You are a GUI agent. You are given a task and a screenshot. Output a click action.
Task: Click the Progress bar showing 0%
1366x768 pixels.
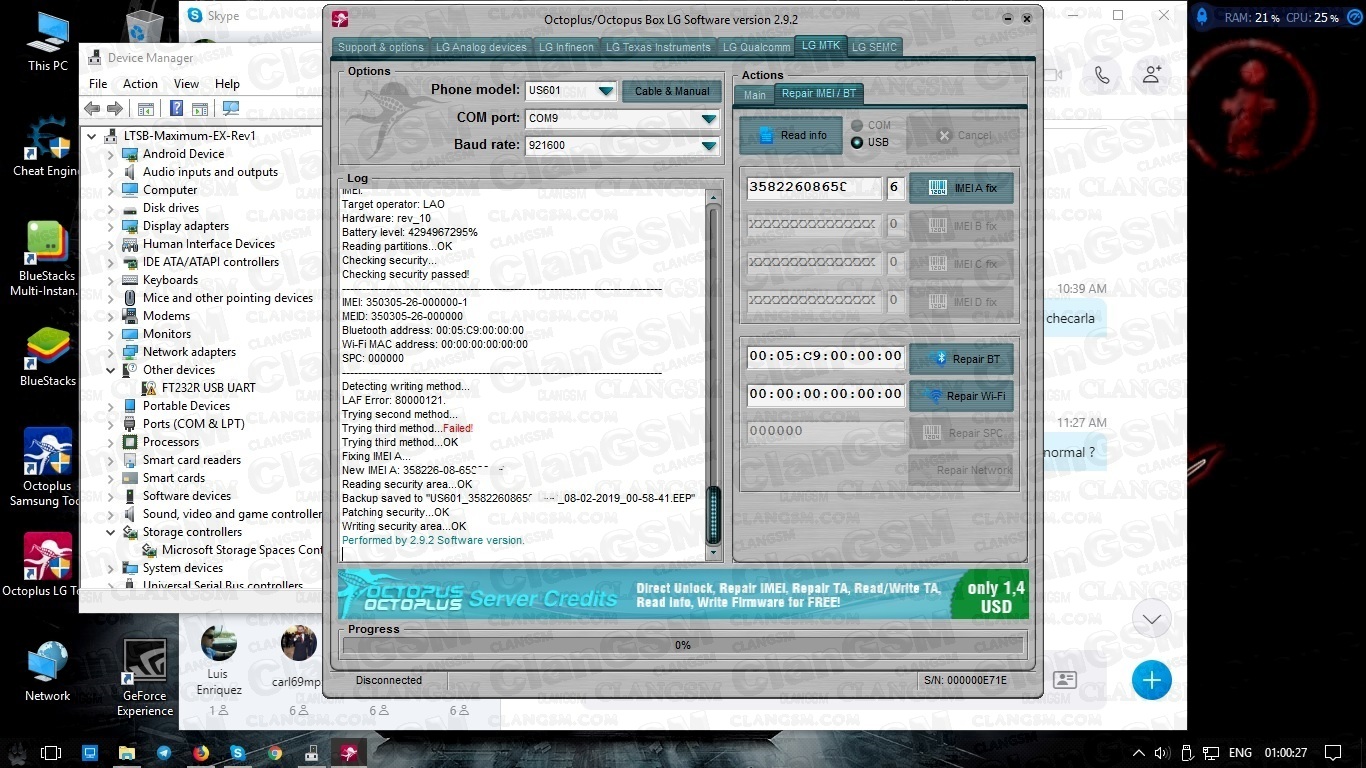[x=683, y=645]
